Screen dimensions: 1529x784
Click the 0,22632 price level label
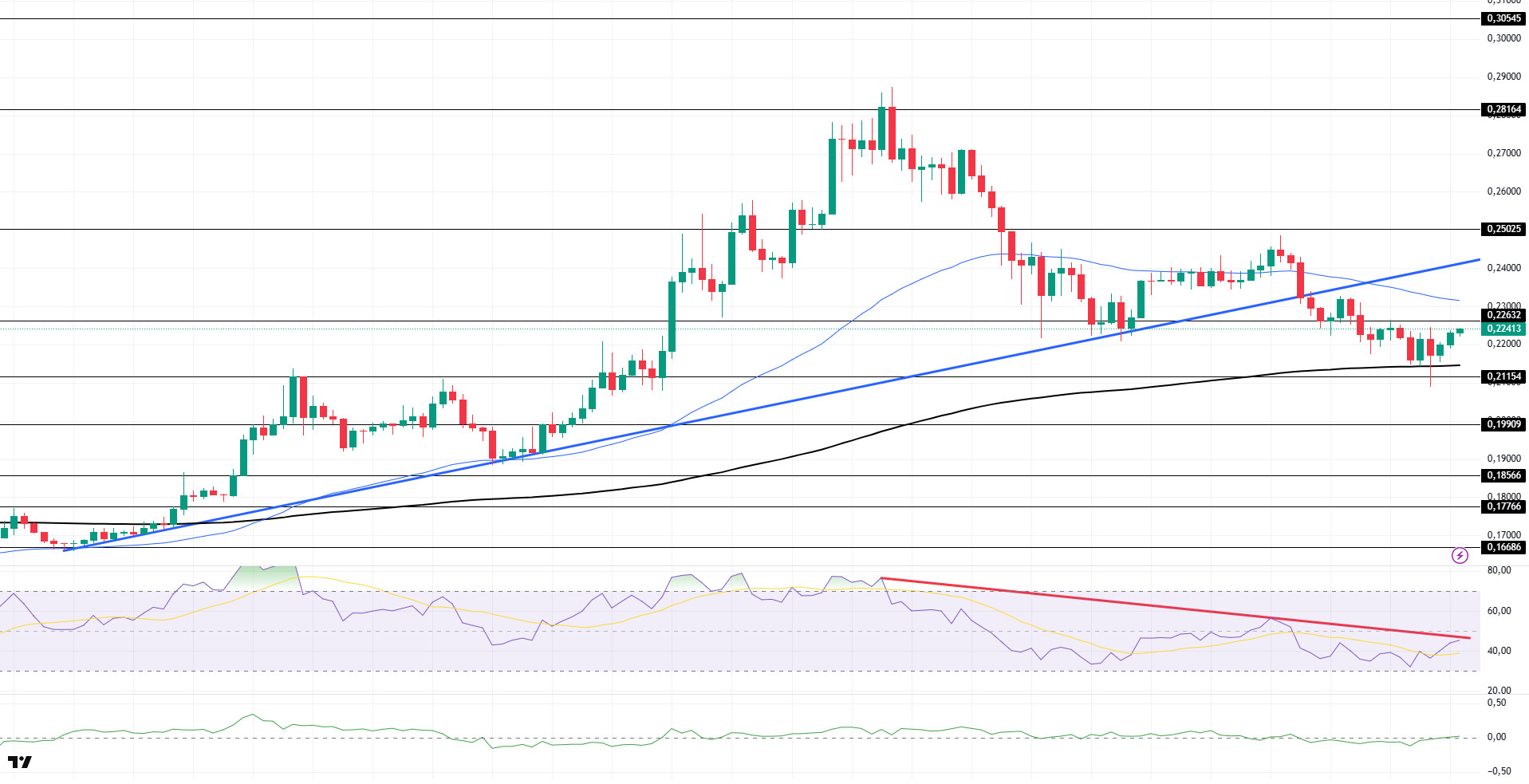(1503, 315)
